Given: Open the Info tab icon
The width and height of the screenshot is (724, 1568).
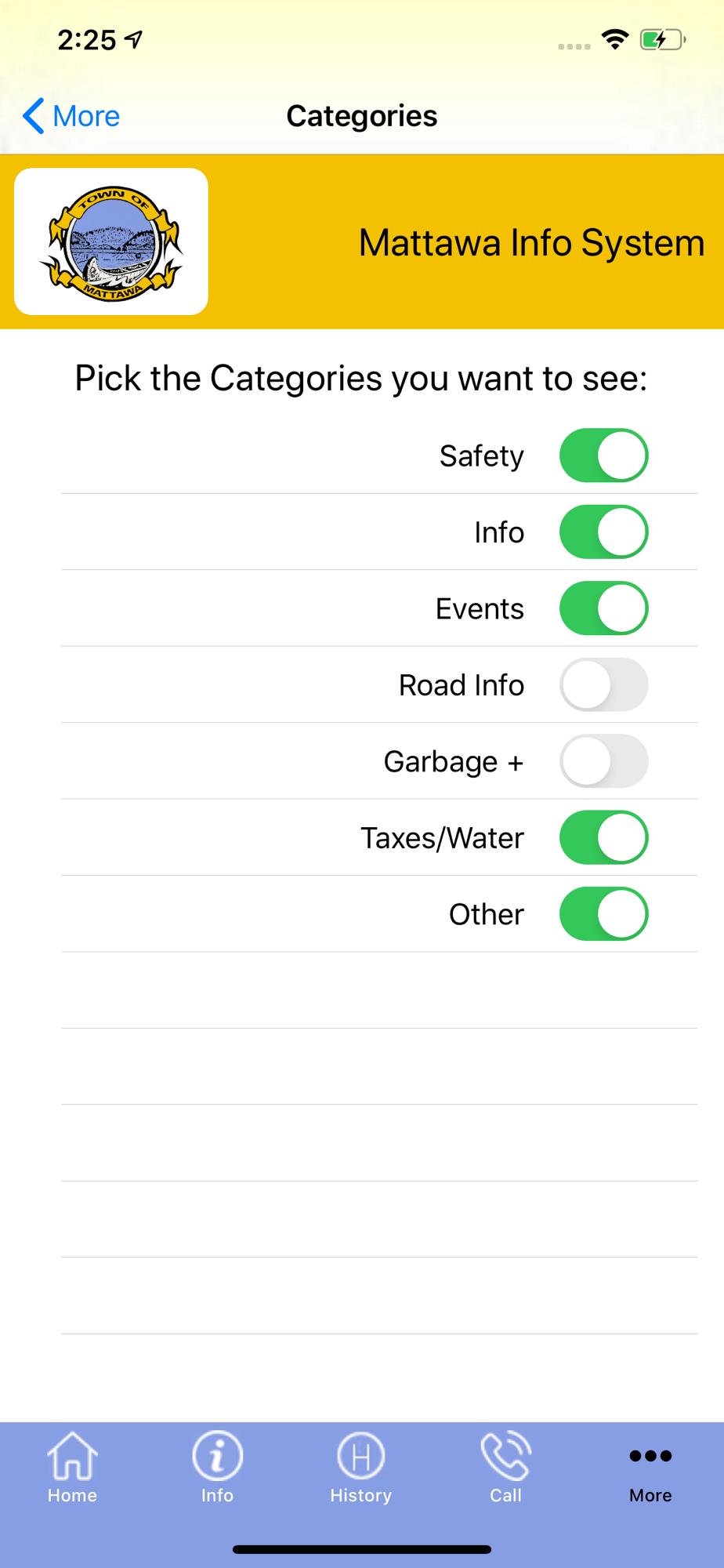Looking at the screenshot, I should point(217,1457).
